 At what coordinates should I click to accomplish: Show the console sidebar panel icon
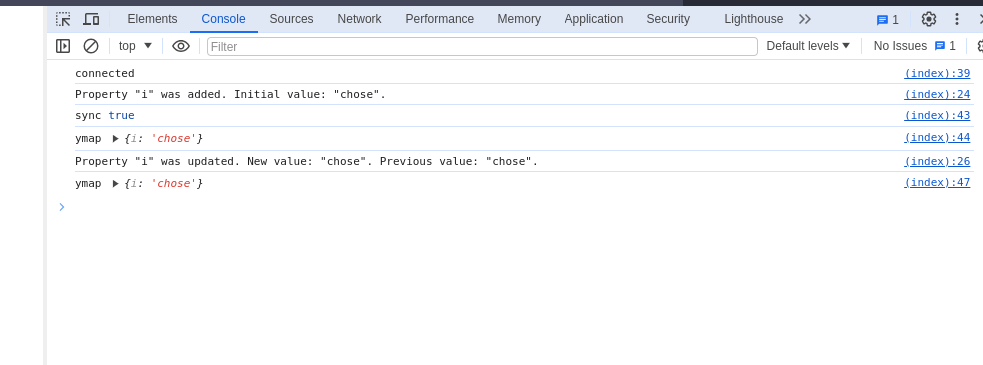[63, 46]
